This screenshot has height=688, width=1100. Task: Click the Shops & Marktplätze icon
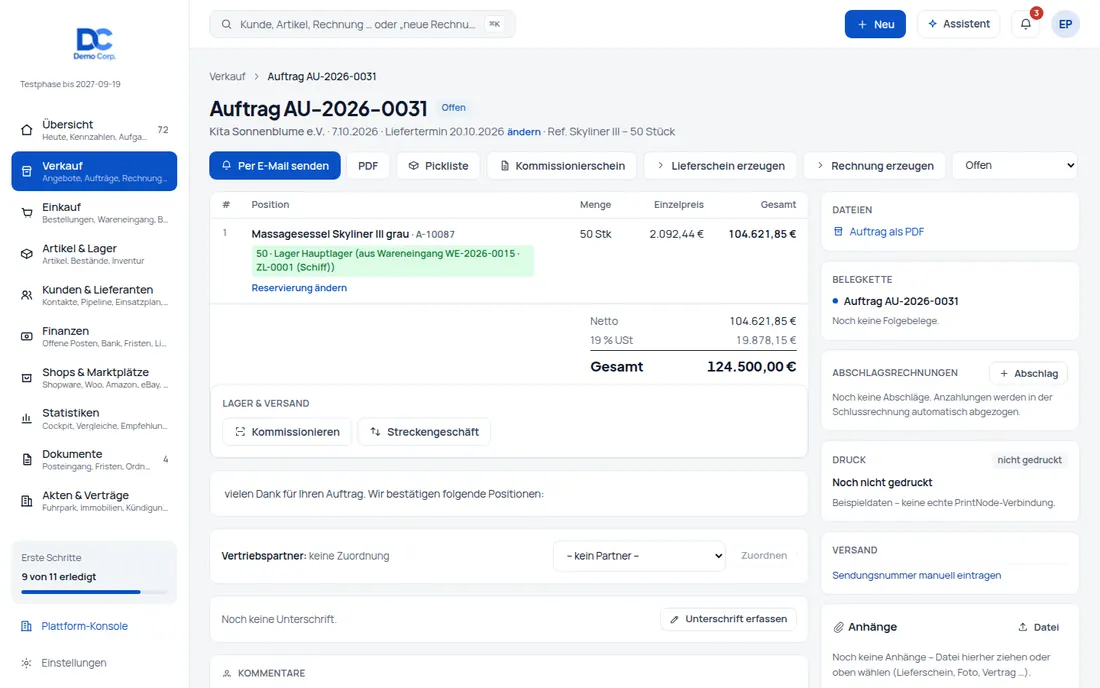tap(27, 378)
